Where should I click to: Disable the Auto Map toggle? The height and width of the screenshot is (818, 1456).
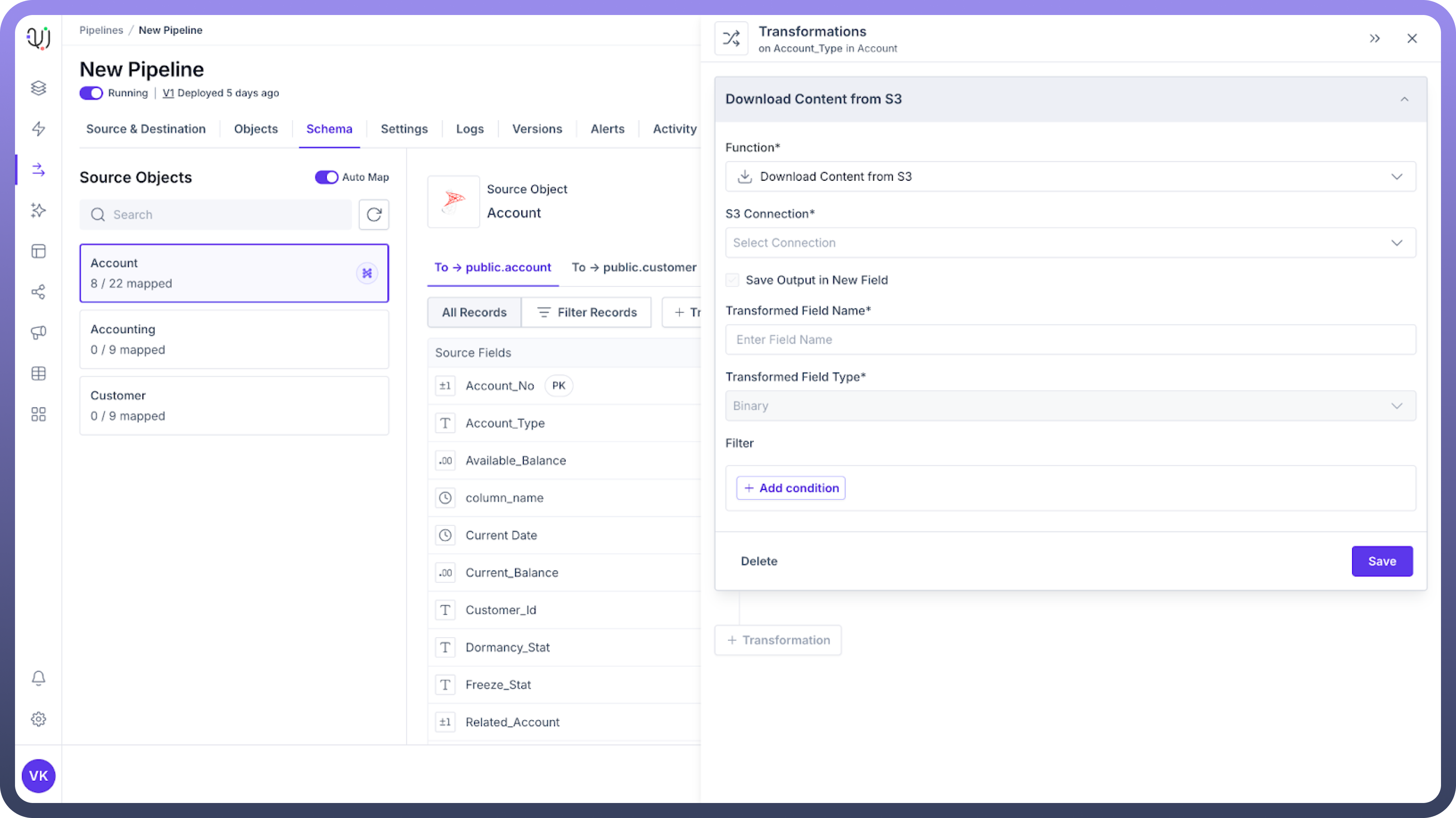coord(326,177)
